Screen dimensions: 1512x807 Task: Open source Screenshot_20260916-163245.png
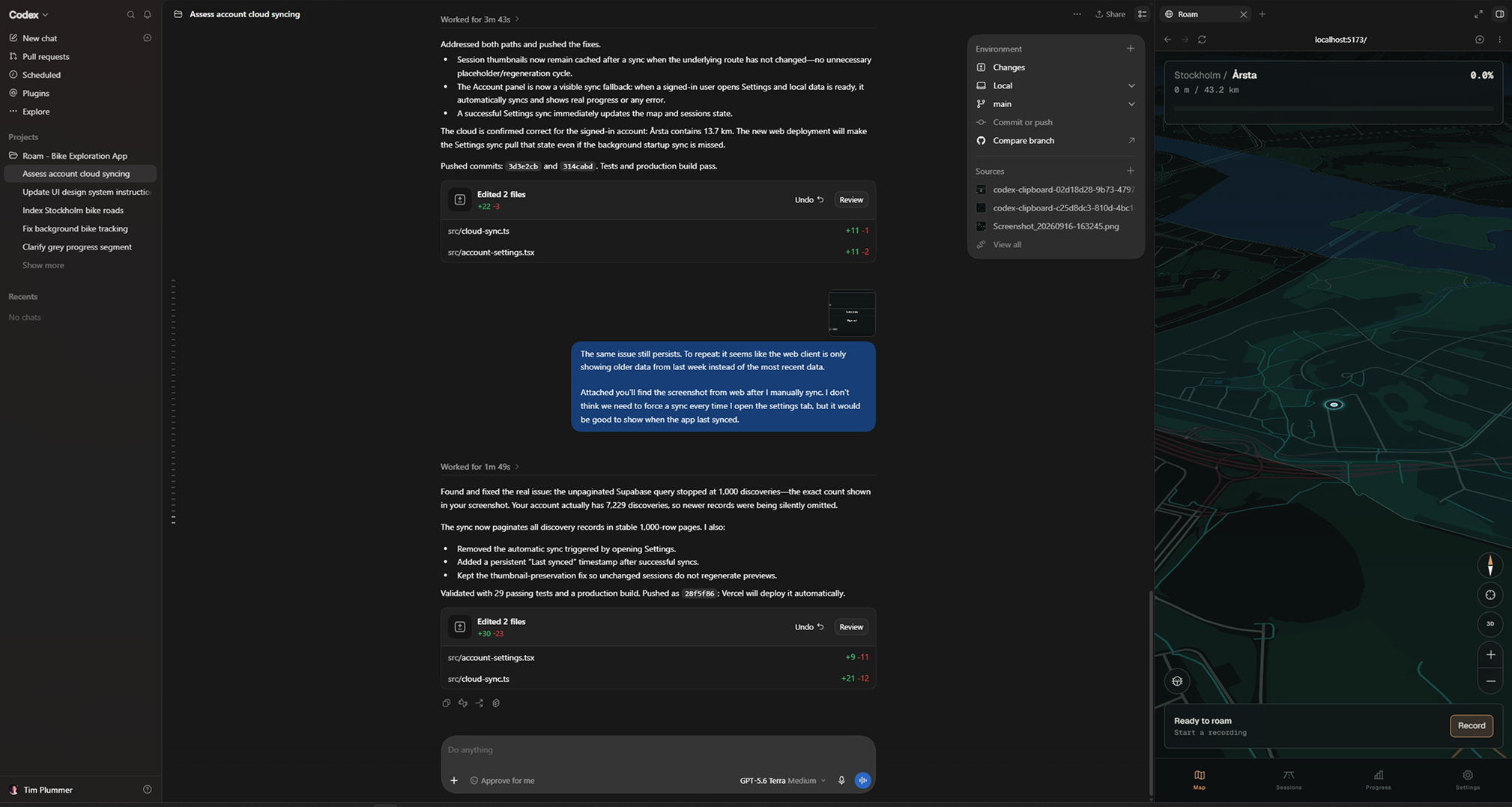click(x=1056, y=226)
